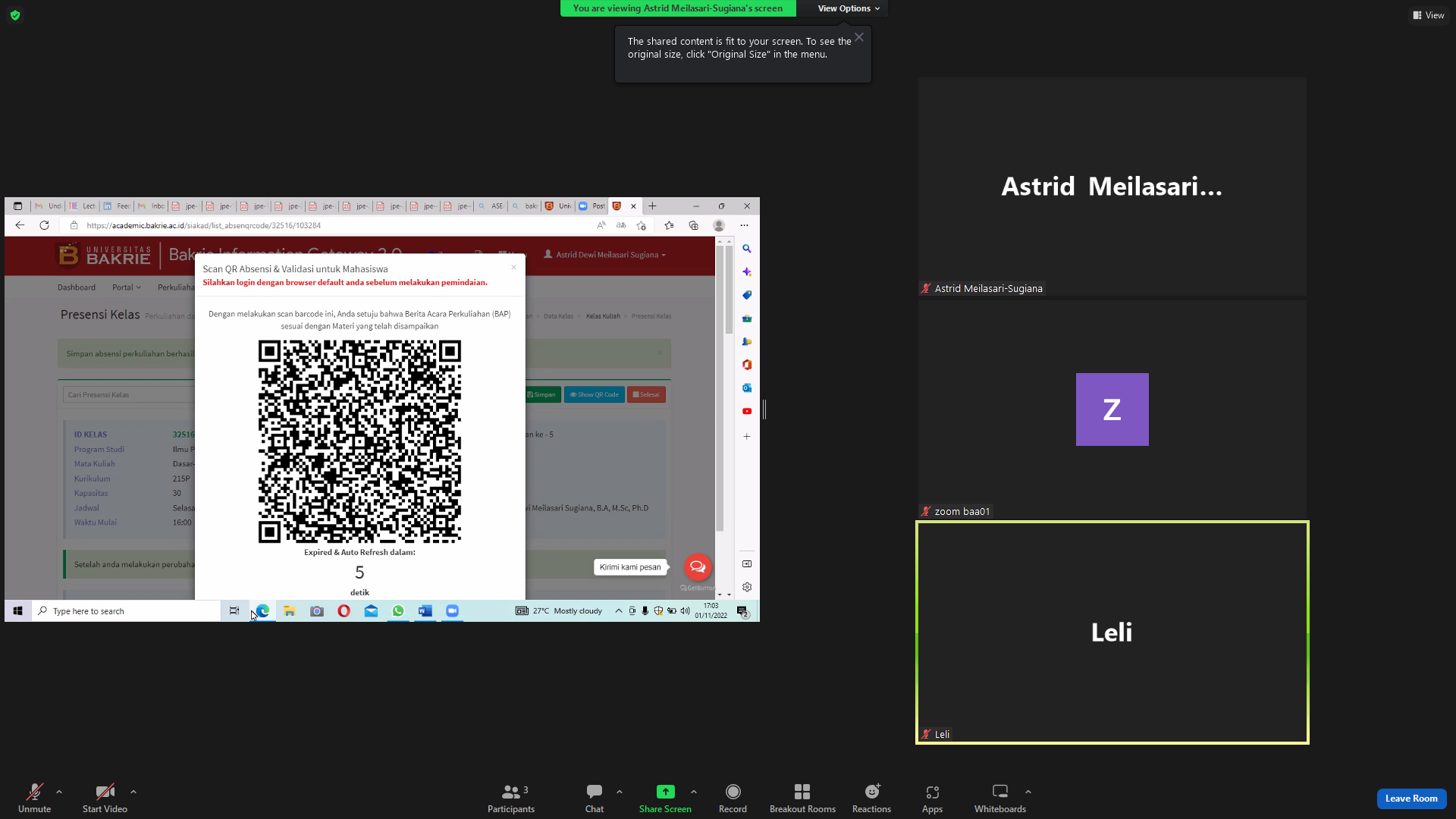The width and height of the screenshot is (1456, 819).
Task: Switch to the ASE browser tab
Action: (491, 206)
